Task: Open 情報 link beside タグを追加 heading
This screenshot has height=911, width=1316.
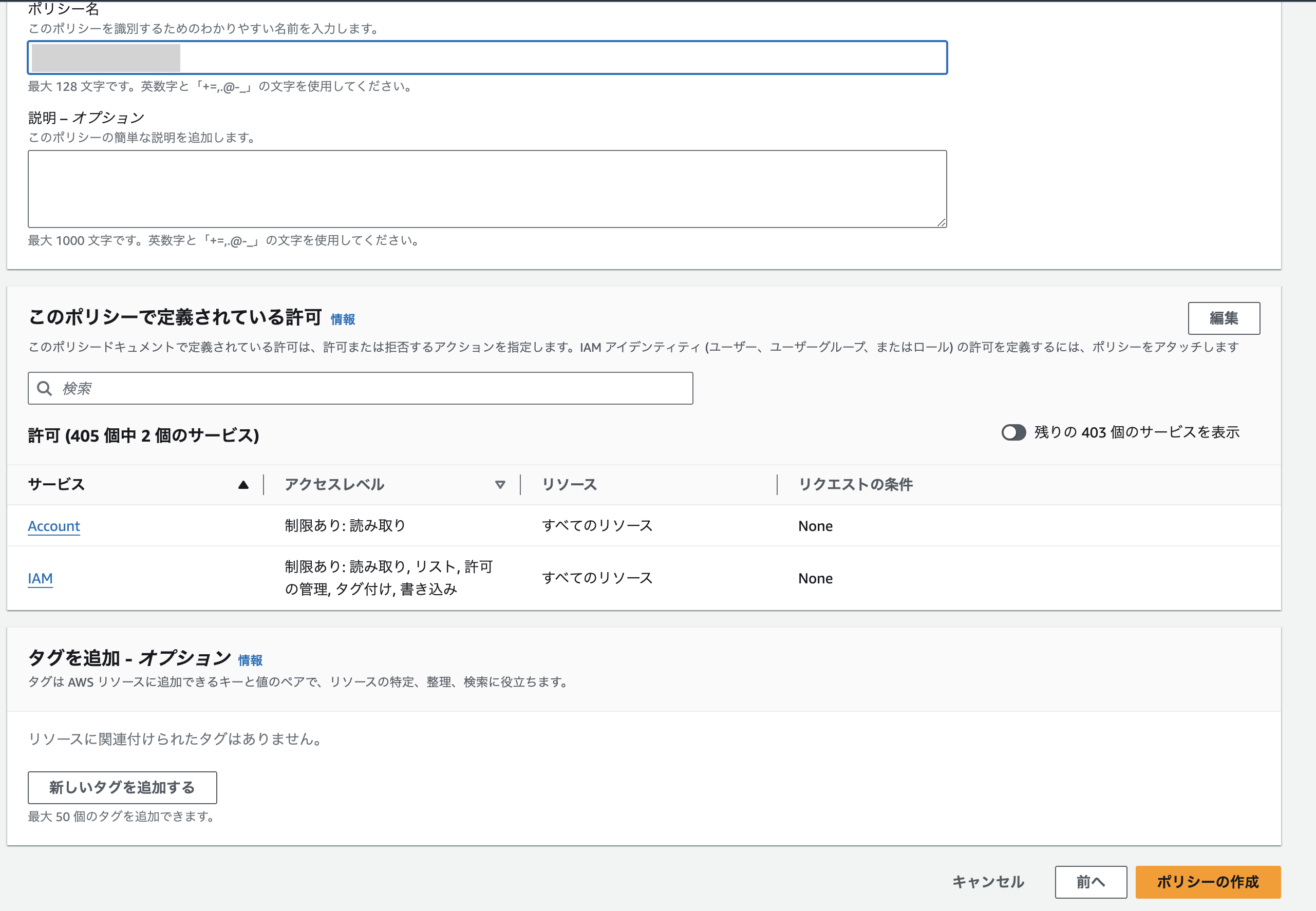Action: pos(250,660)
